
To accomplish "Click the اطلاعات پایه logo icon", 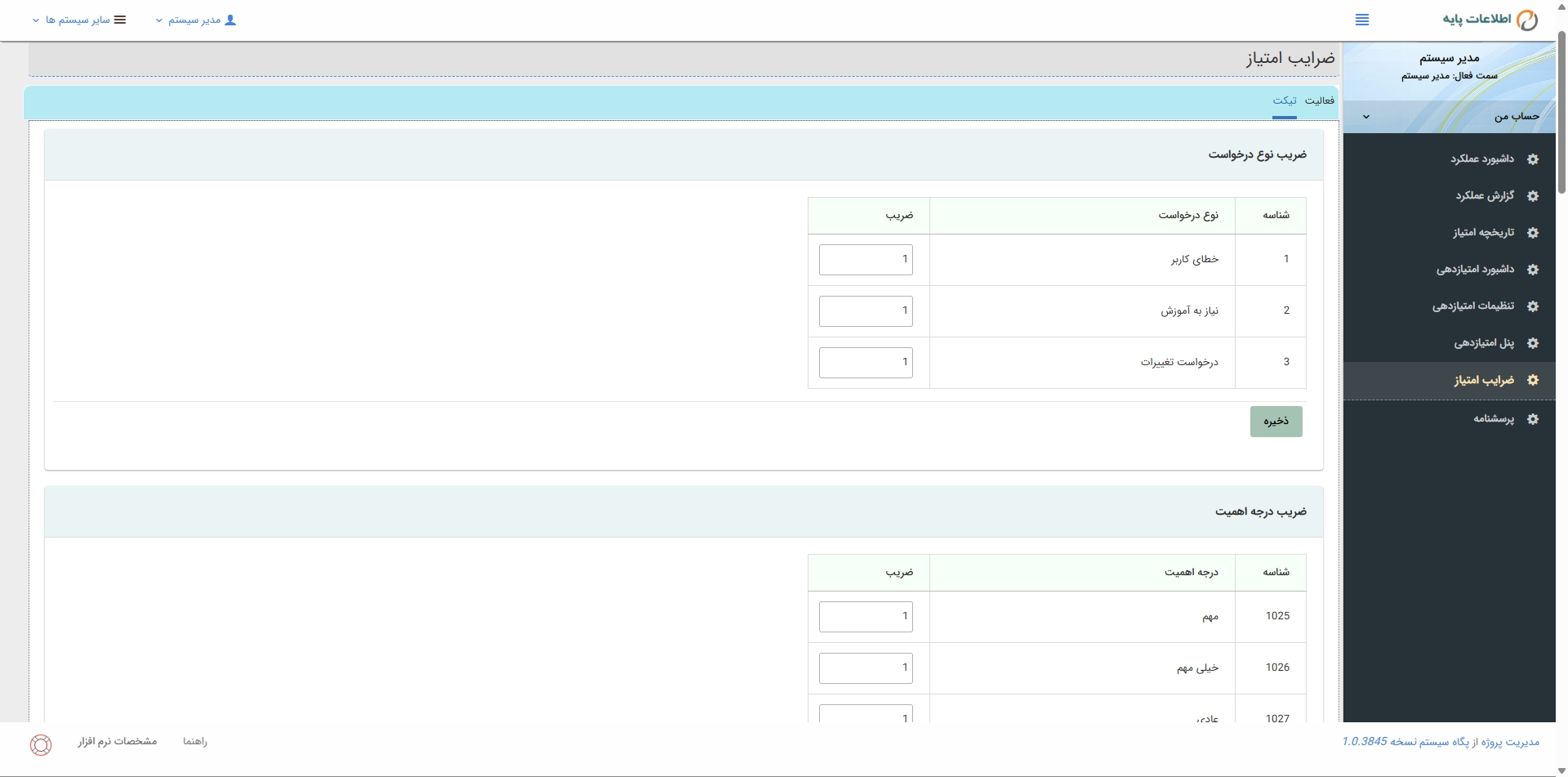I will 1527,20.
